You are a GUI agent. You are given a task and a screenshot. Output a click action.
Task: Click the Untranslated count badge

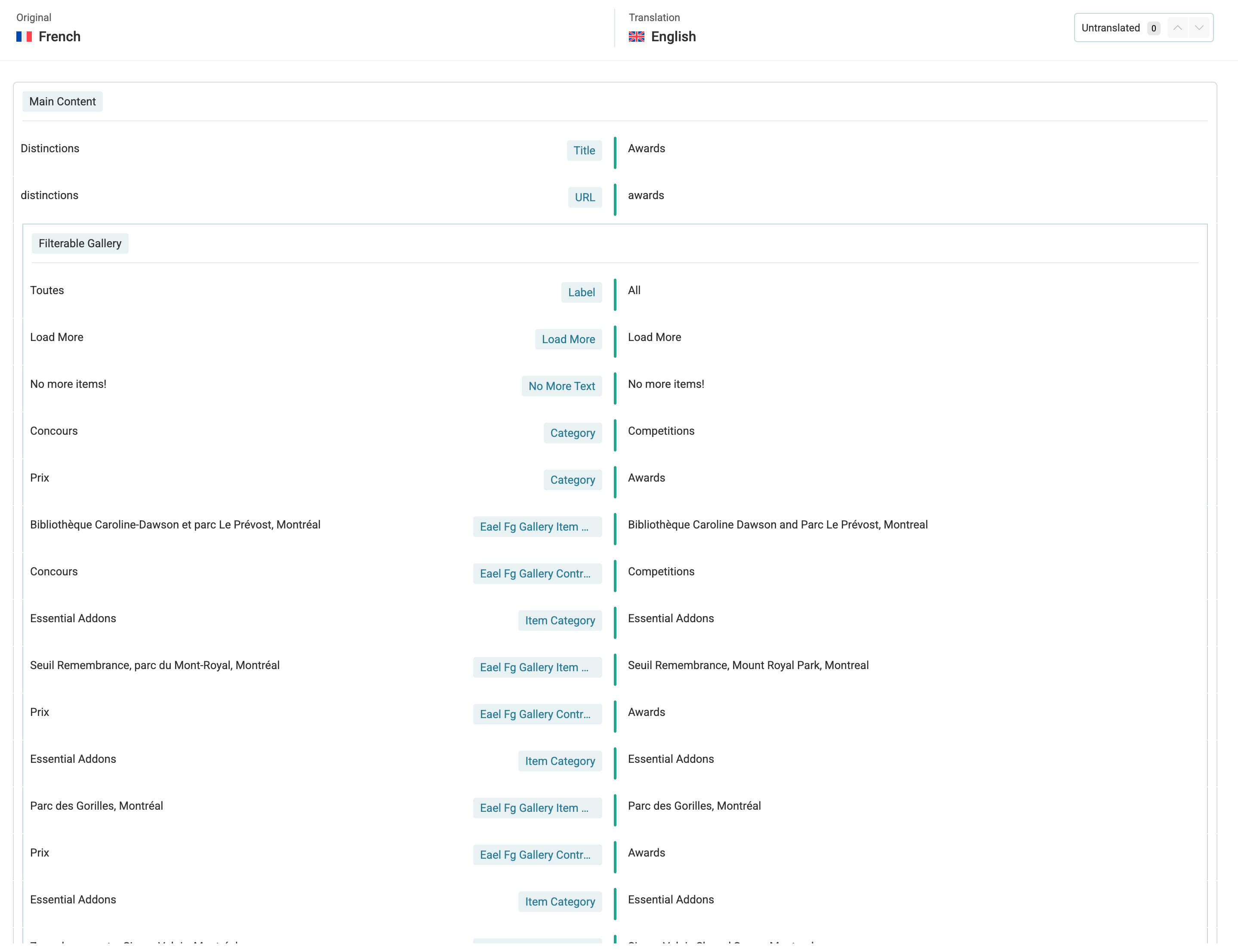point(1153,28)
